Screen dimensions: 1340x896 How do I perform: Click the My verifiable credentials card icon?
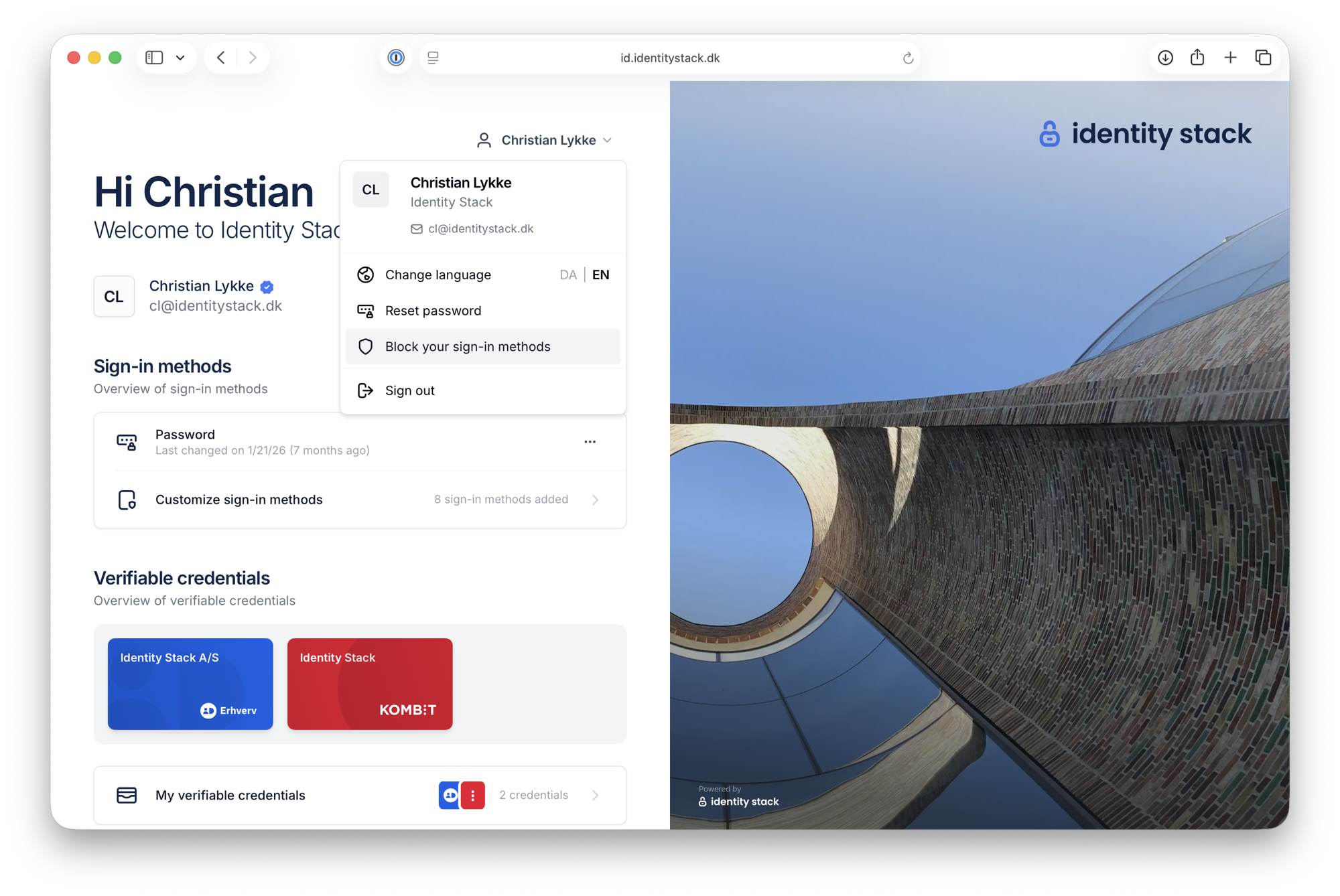[x=127, y=795]
